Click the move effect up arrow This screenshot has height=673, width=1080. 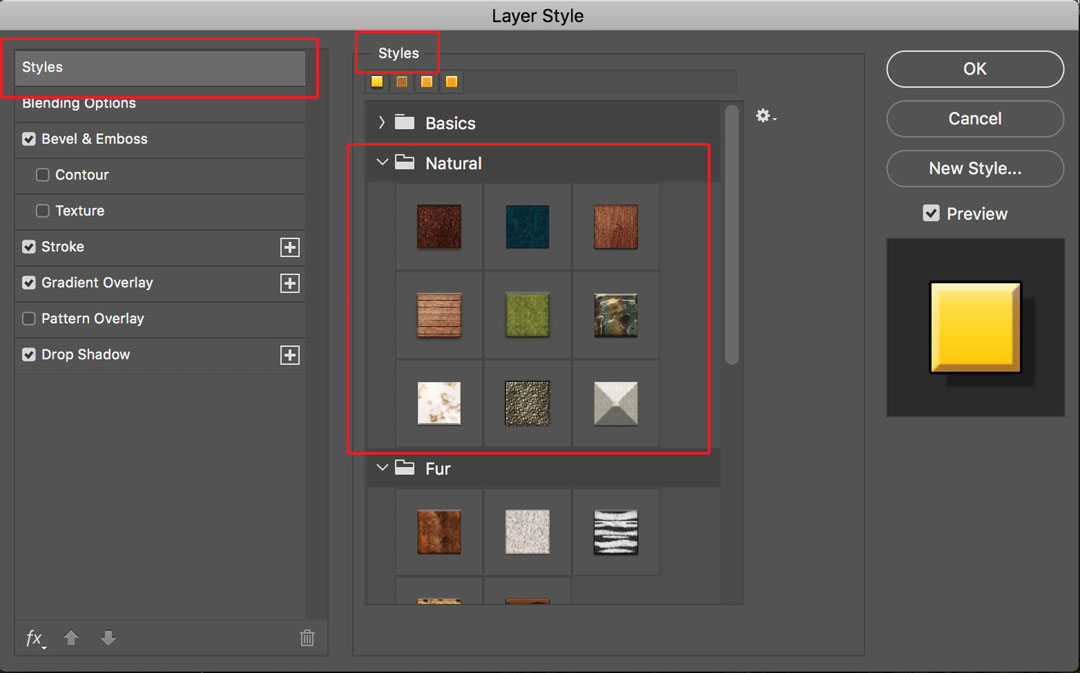pos(71,638)
